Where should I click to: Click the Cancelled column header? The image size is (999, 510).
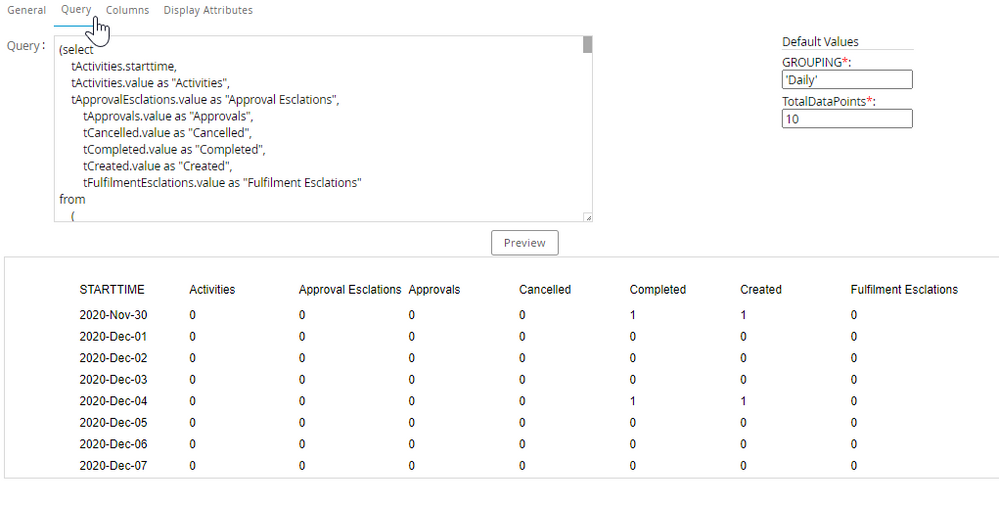point(545,290)
